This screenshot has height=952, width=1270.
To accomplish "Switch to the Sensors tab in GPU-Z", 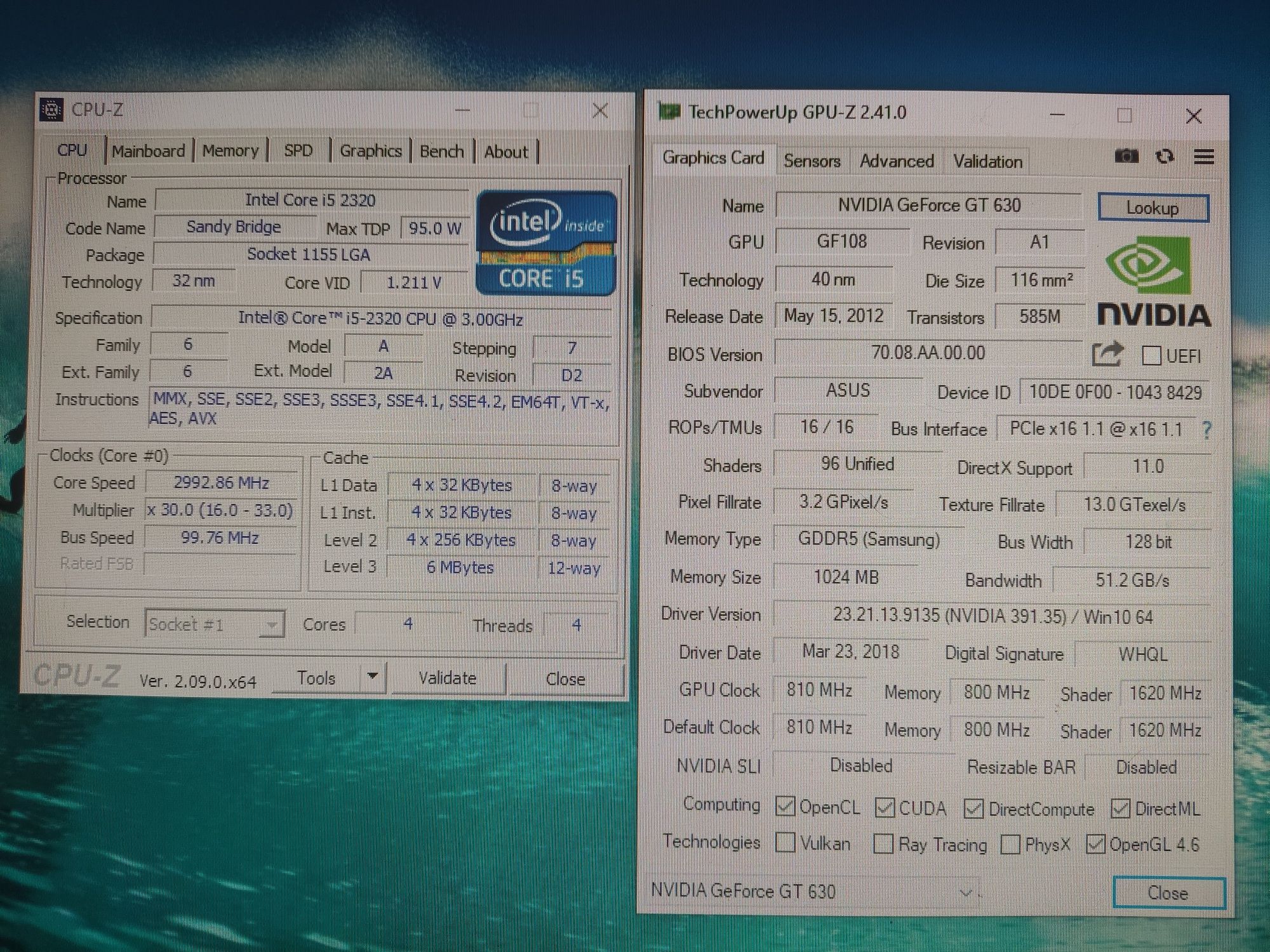I will tap(812, 161).
